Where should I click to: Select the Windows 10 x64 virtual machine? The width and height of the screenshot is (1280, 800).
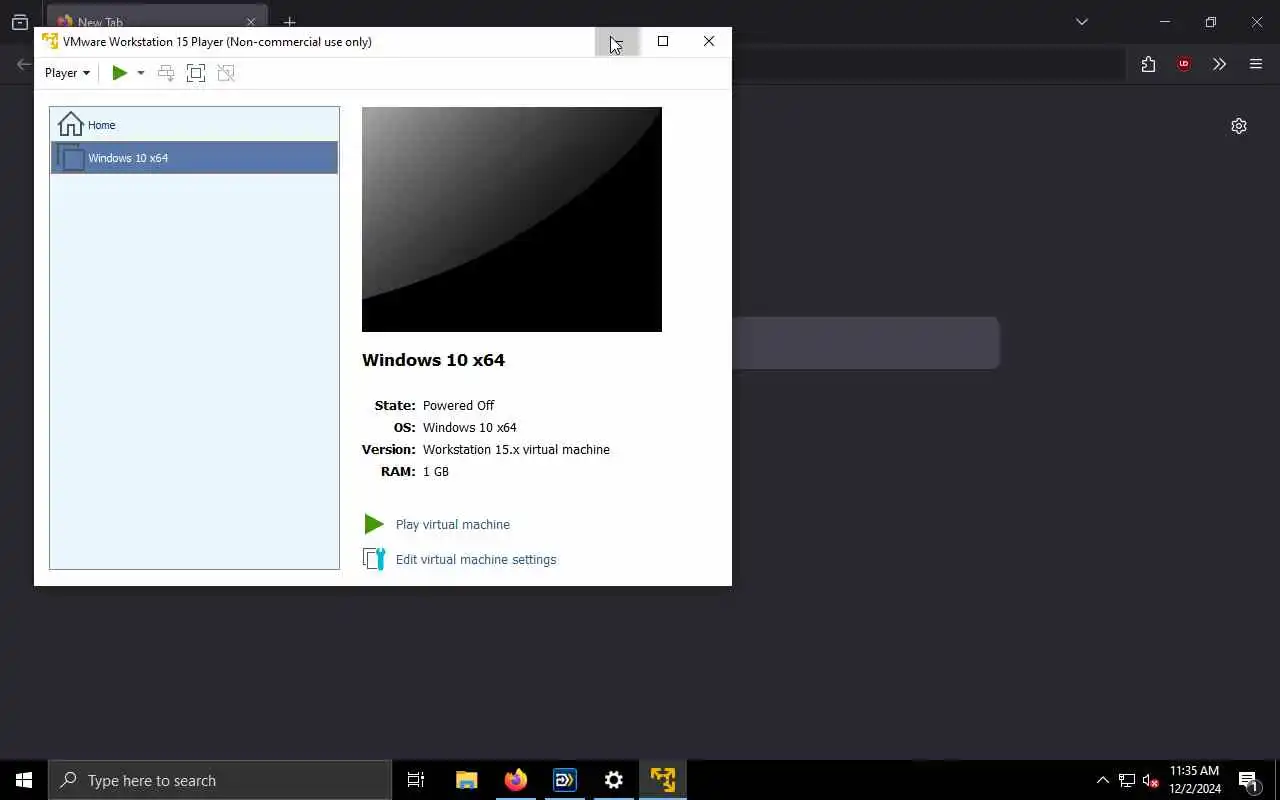point(194,158)
